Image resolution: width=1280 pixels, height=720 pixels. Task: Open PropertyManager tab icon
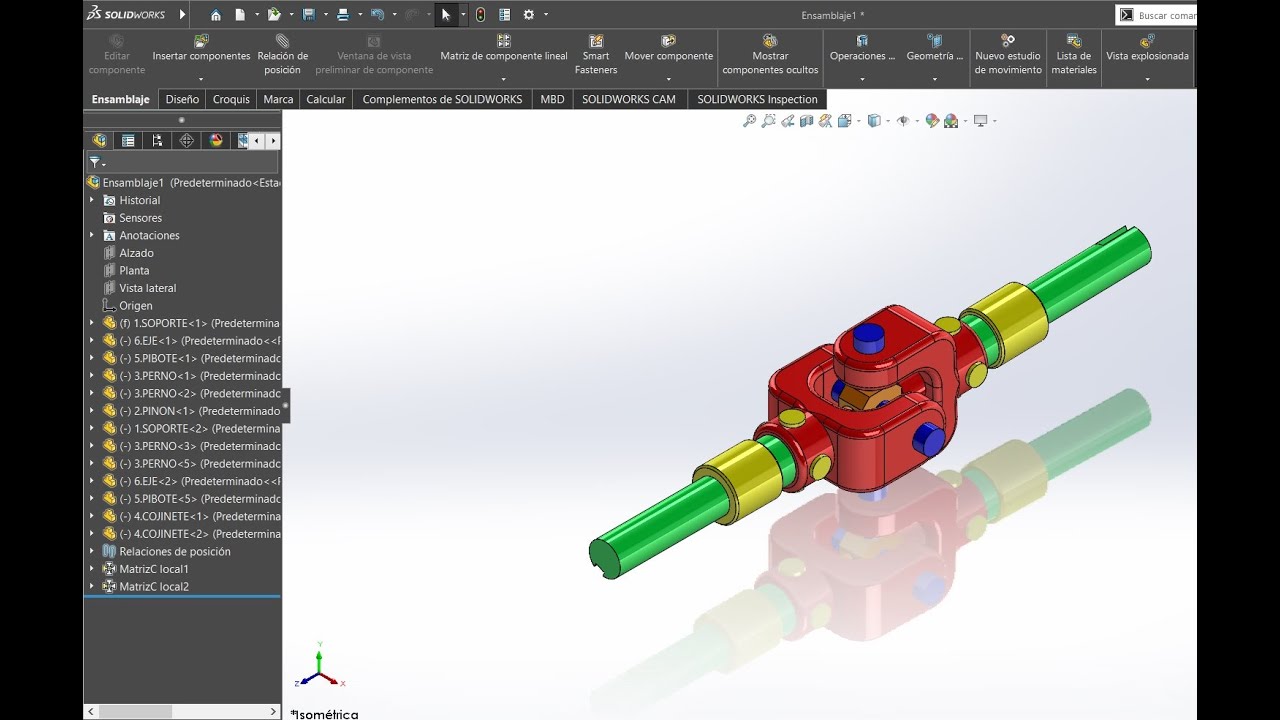pyautogui.click(x=128, y=141)
